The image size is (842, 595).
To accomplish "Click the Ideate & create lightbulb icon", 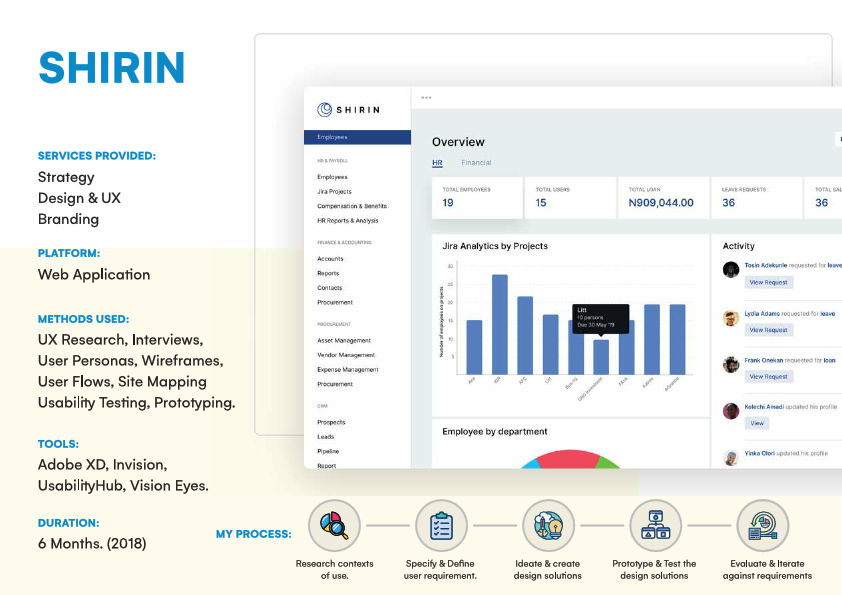I will pos(548,525).
